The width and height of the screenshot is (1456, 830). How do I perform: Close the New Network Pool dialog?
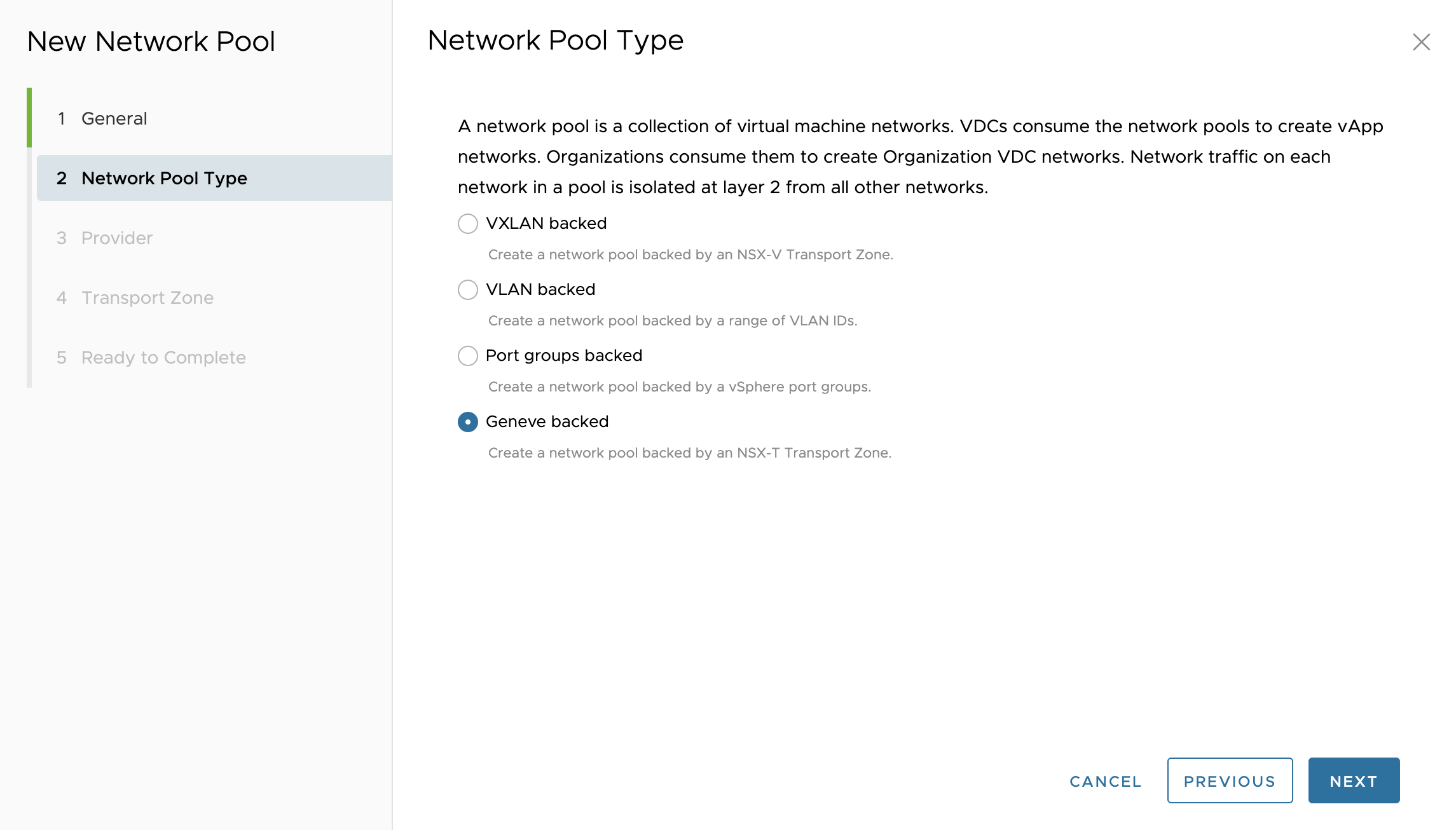pos(1421,42)
